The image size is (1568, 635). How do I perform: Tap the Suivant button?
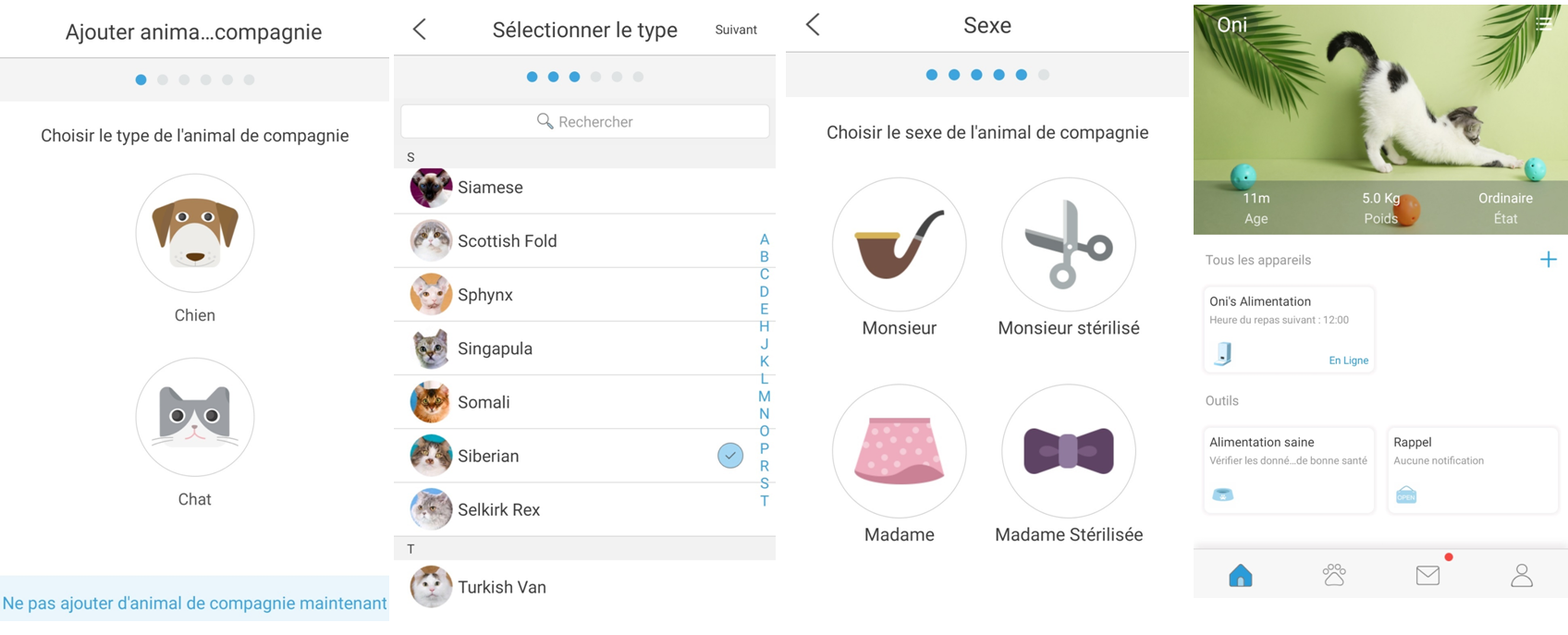[x=736, y=30]
